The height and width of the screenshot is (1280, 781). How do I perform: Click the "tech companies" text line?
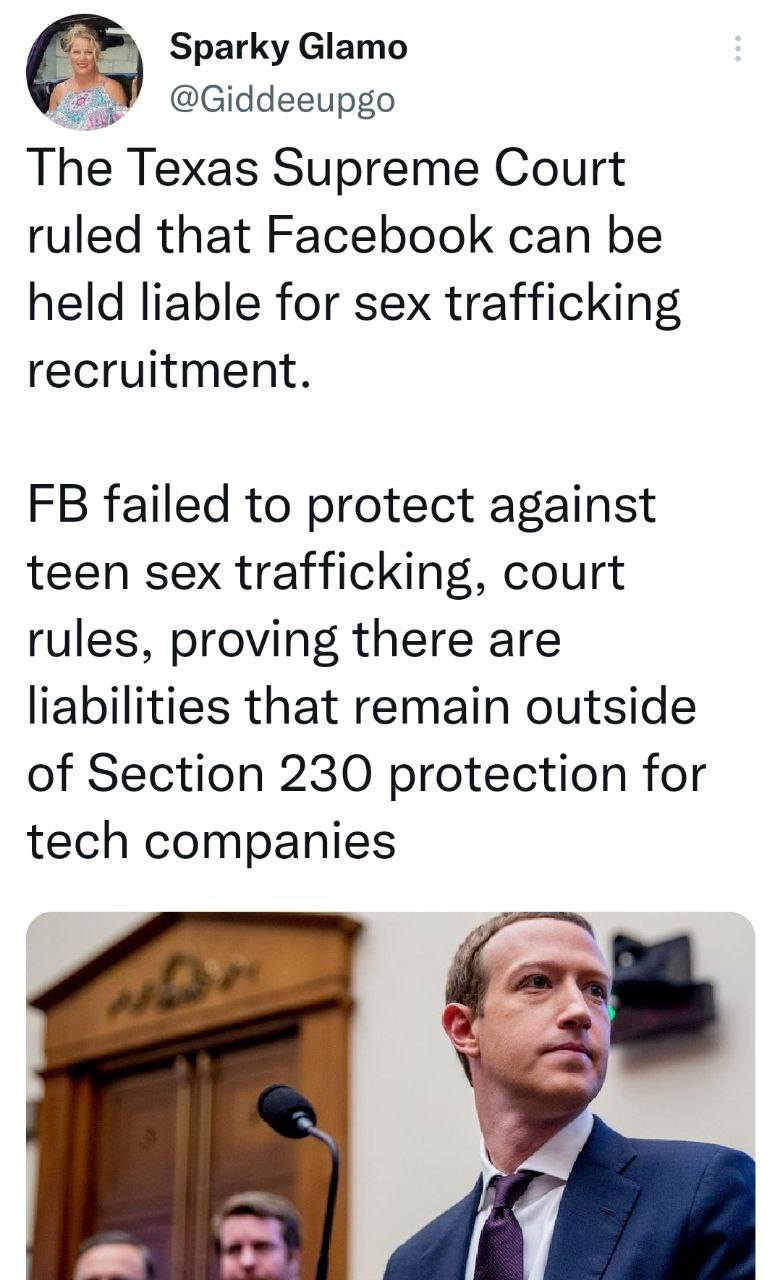[211, 842]
